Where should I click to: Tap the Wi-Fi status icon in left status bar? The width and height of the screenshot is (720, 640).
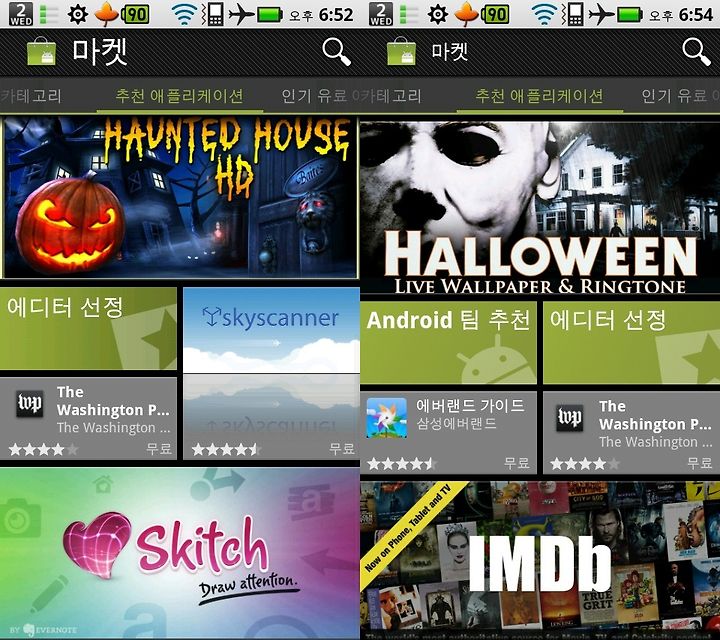click(x=185, y=14)
